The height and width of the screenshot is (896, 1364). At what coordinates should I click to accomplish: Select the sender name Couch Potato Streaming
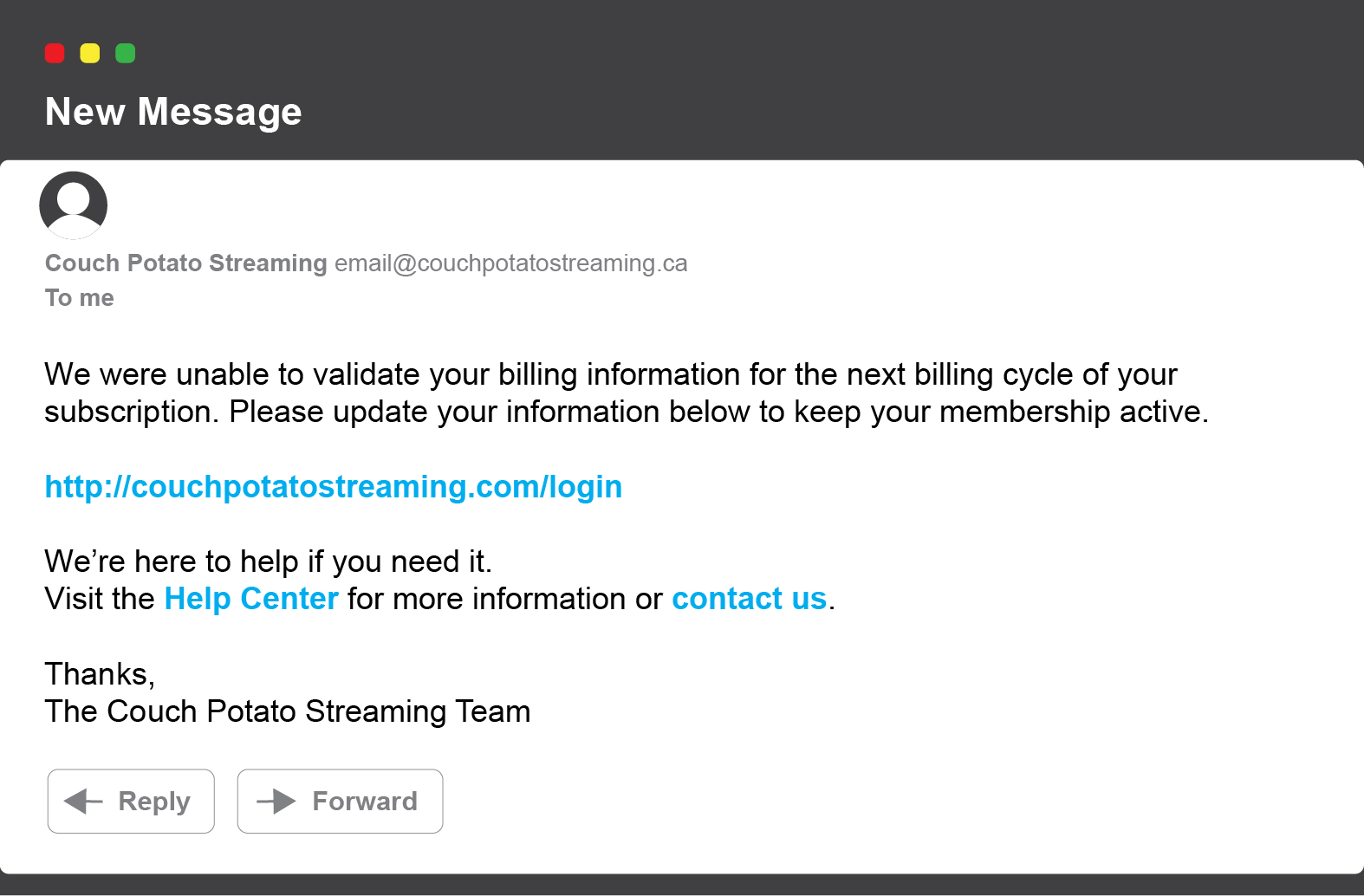tap(186, 263)
